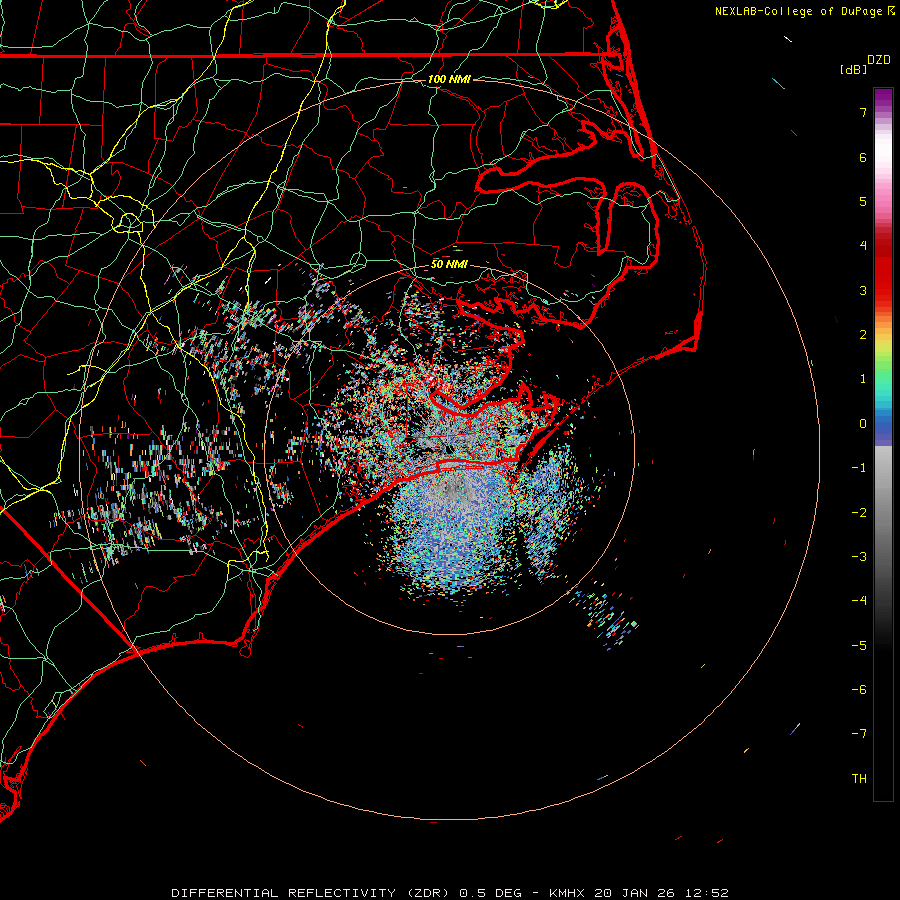Screen dimensions: 900x900
Task: Click the -3 value on the color scale
Action: (859, 557)
